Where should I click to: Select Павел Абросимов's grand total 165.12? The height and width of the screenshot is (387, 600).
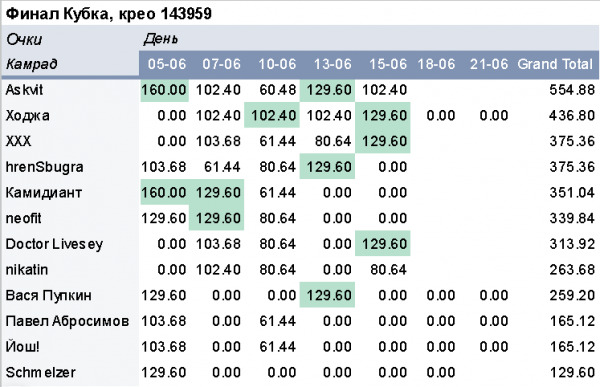(x=572, y=321)
